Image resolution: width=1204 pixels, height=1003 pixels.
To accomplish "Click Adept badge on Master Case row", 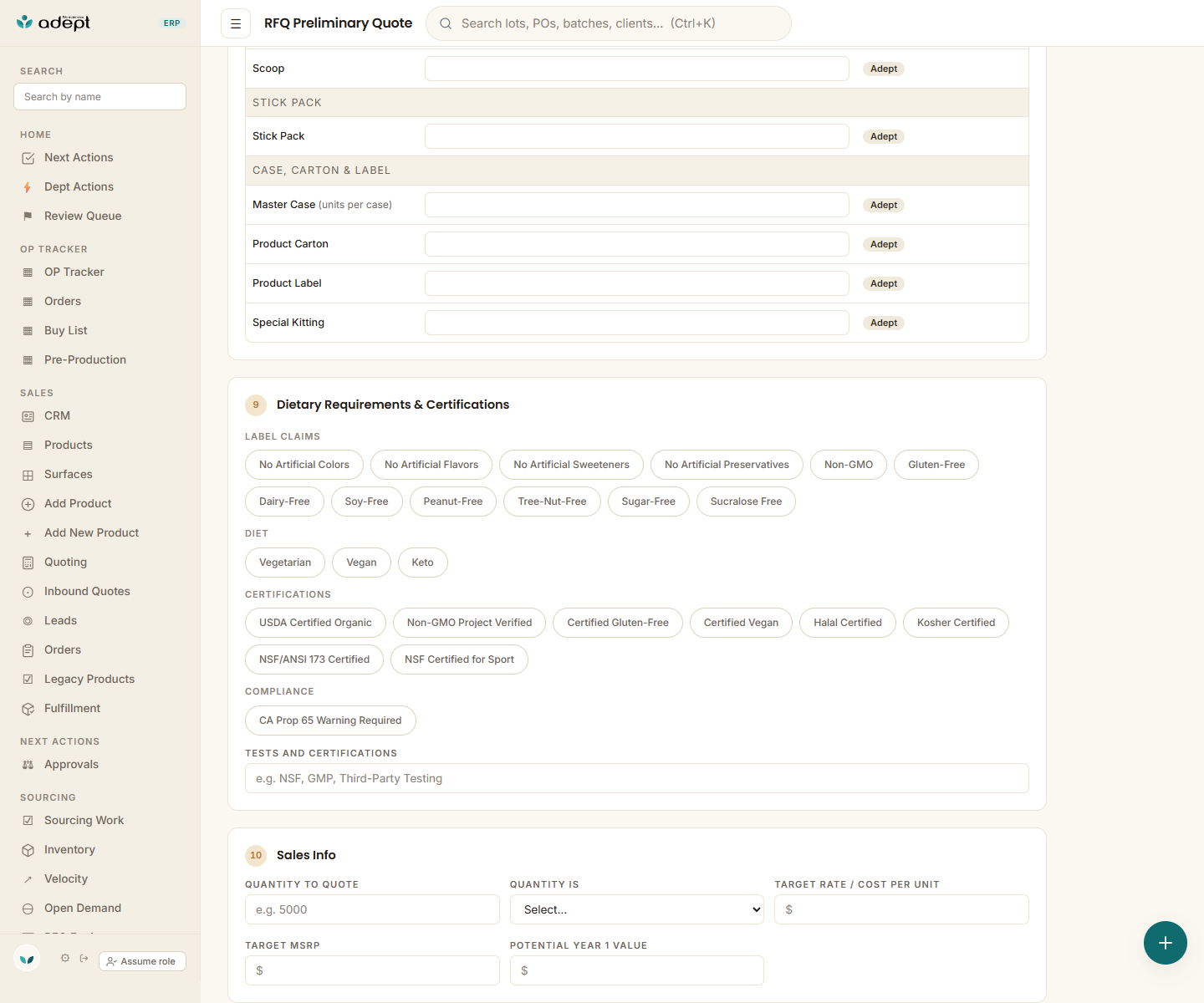I will 884,206.
